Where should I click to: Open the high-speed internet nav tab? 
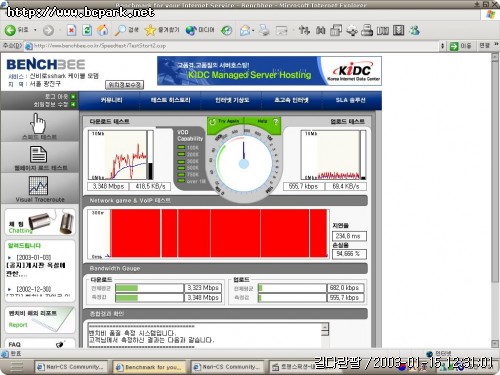(291, 100)
